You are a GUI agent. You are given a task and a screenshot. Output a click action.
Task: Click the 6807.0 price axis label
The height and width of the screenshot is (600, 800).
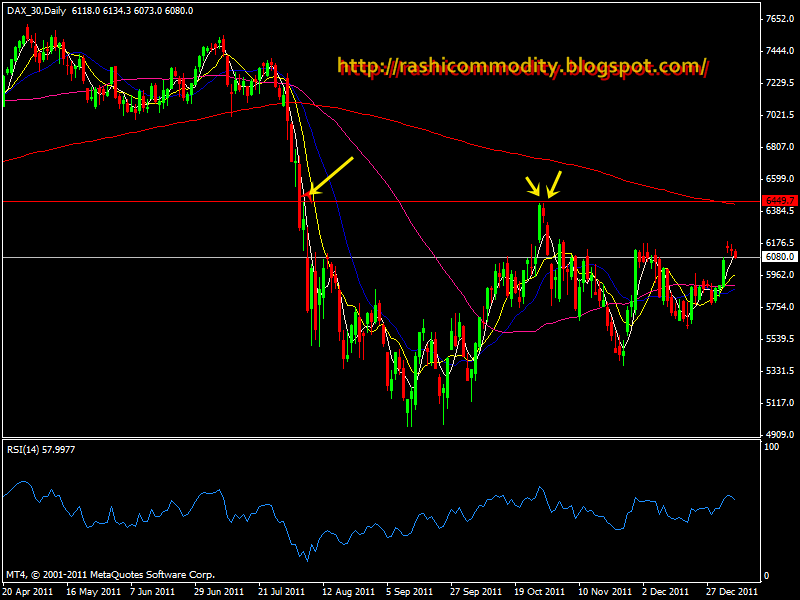tap(780, 147)
